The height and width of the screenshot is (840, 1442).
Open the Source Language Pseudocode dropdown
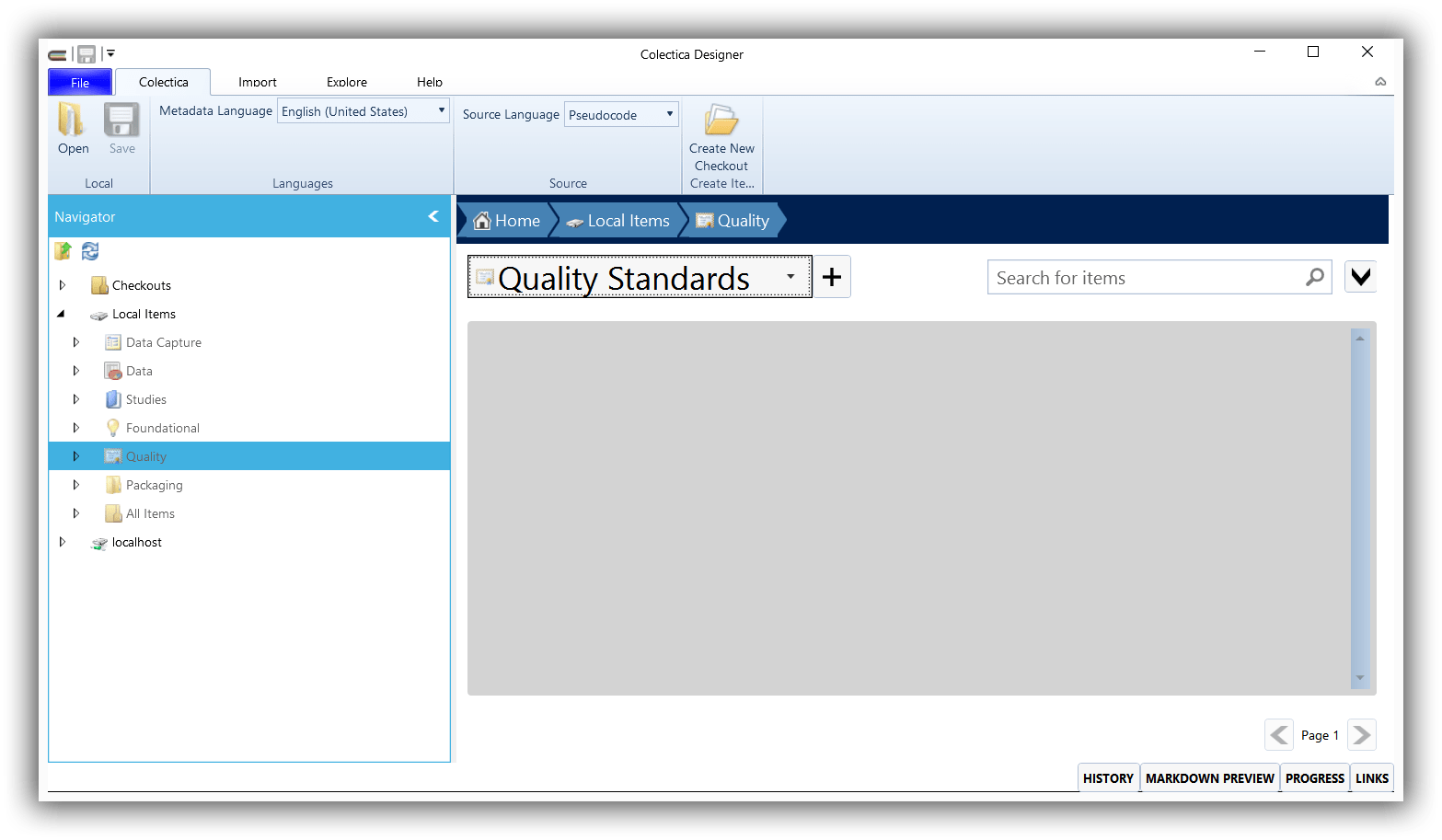point(667,114)
